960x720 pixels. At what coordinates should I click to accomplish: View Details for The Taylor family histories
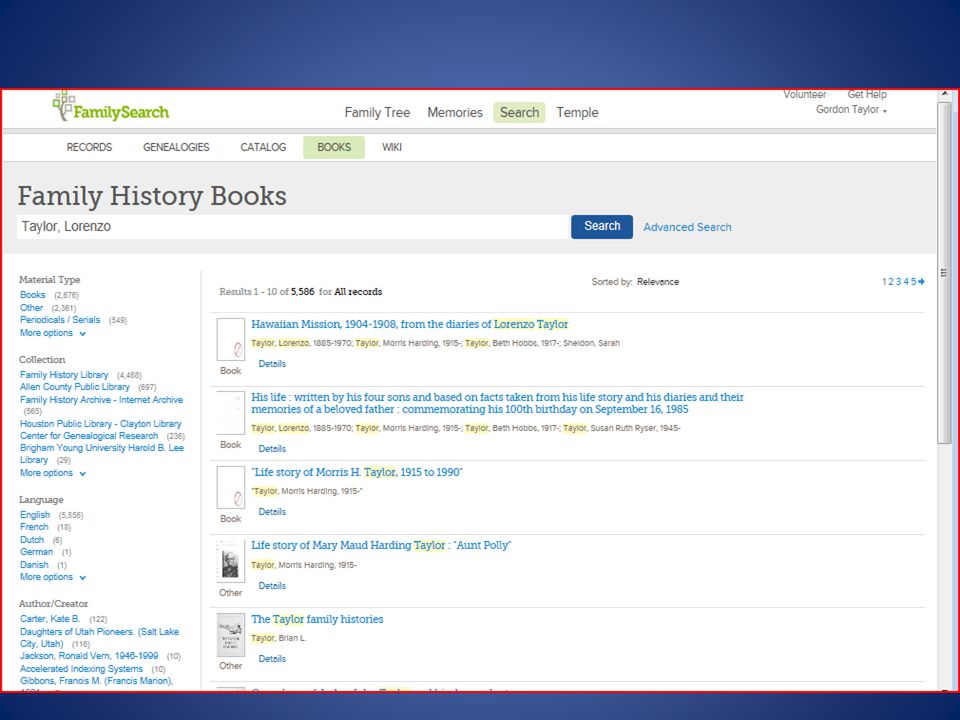(272, 659)
